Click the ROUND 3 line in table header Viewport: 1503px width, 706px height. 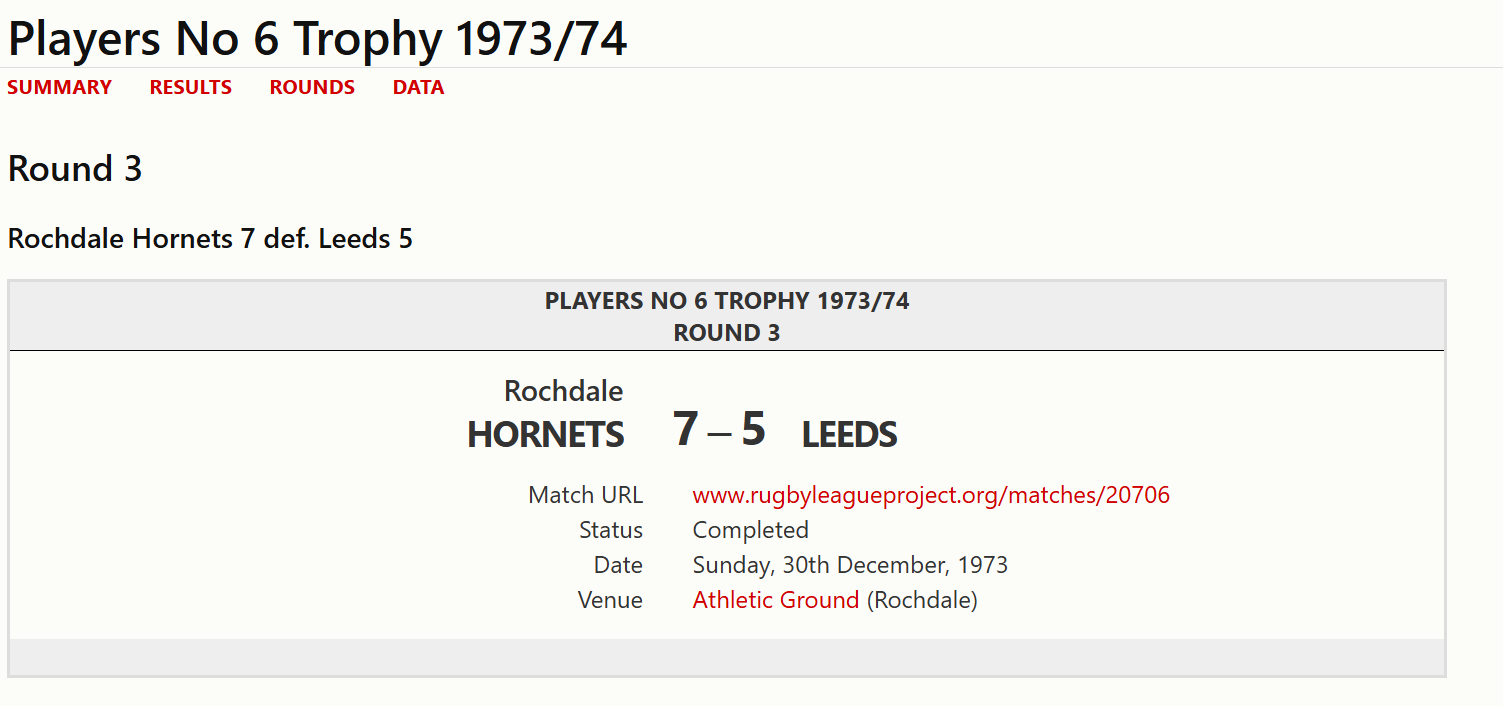[727, 333]
